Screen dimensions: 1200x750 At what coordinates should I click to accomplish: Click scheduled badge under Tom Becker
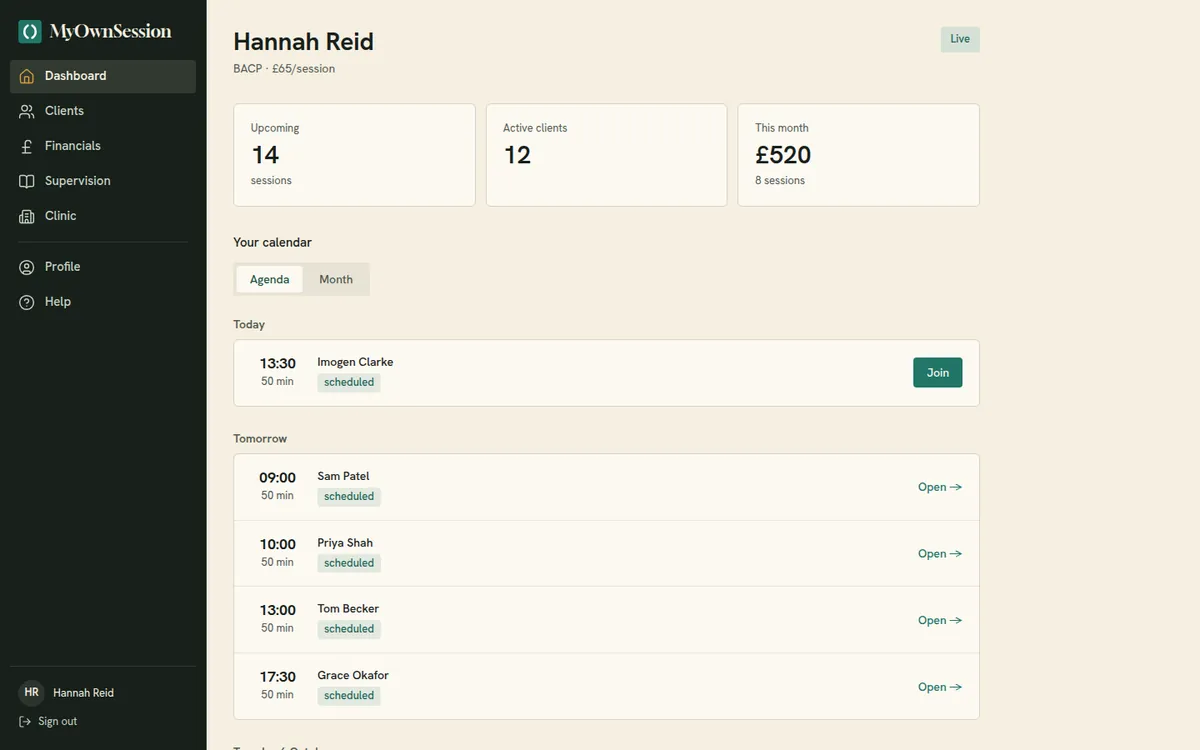[349, 629]
